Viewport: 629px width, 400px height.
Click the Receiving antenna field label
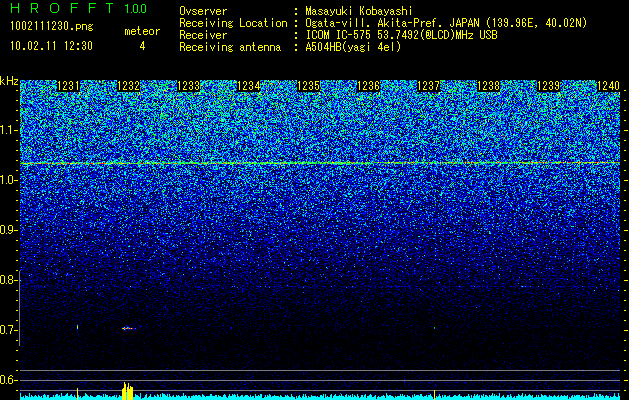pyautogui.click(x=230, y=47)
